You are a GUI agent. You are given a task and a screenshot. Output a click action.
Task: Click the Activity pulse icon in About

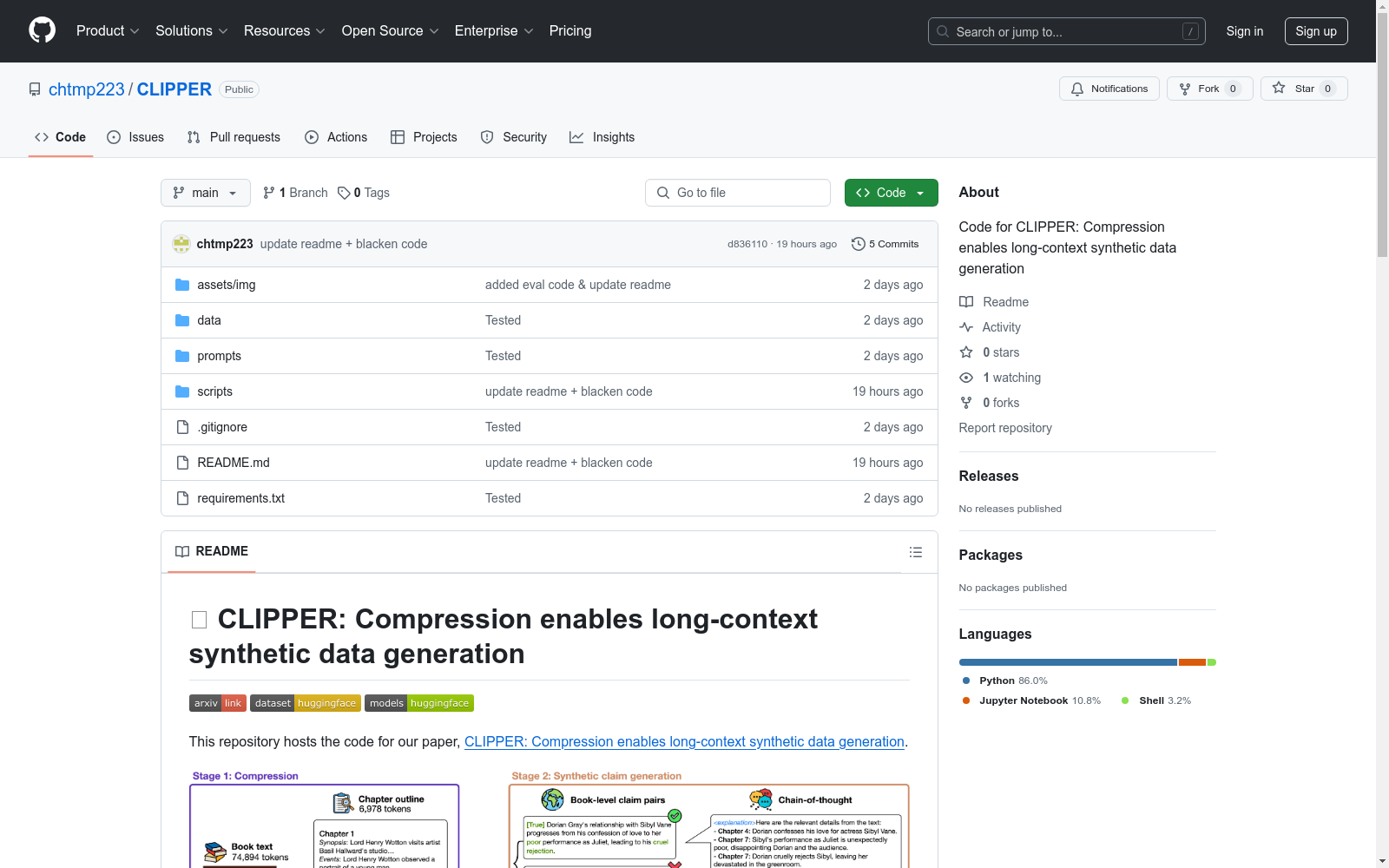click(966, 327)
